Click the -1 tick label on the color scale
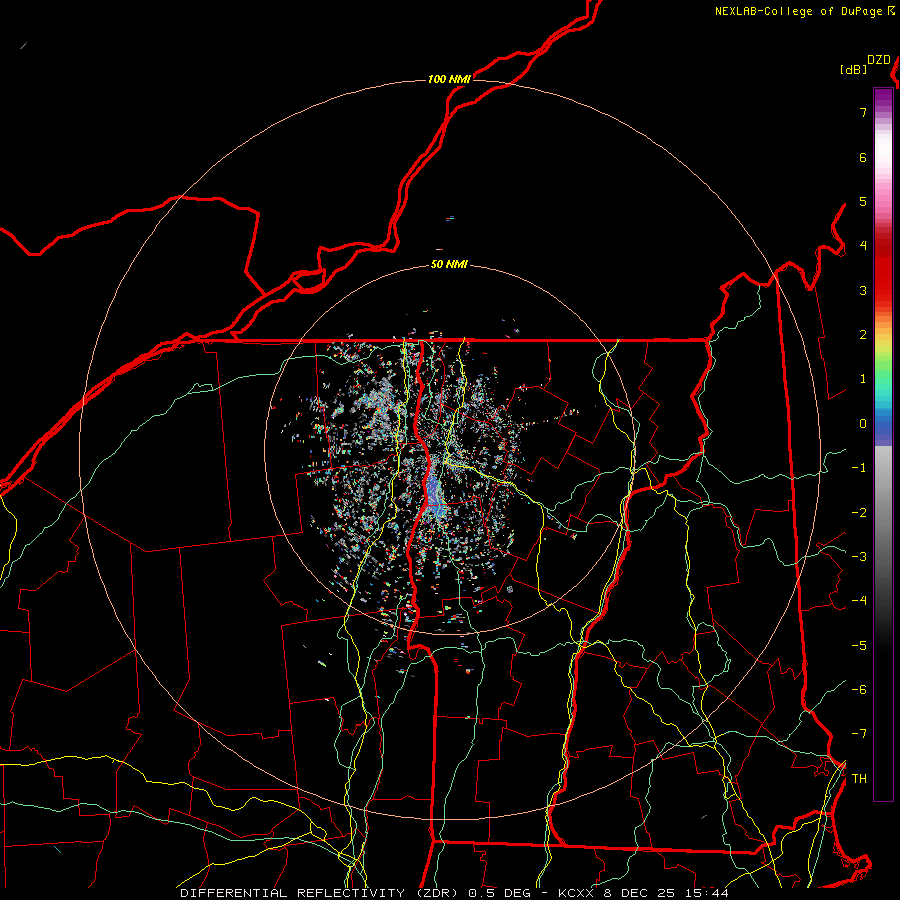The image size is (900, 900). tap(859, 468)
